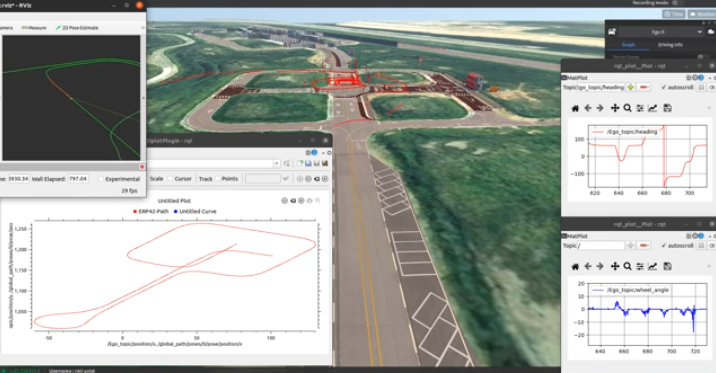Image resolution: width=716 pixels, height=373 pixels.
Task: Focus the Topic field in wheel_angle plot
Action: coord(601,245)
